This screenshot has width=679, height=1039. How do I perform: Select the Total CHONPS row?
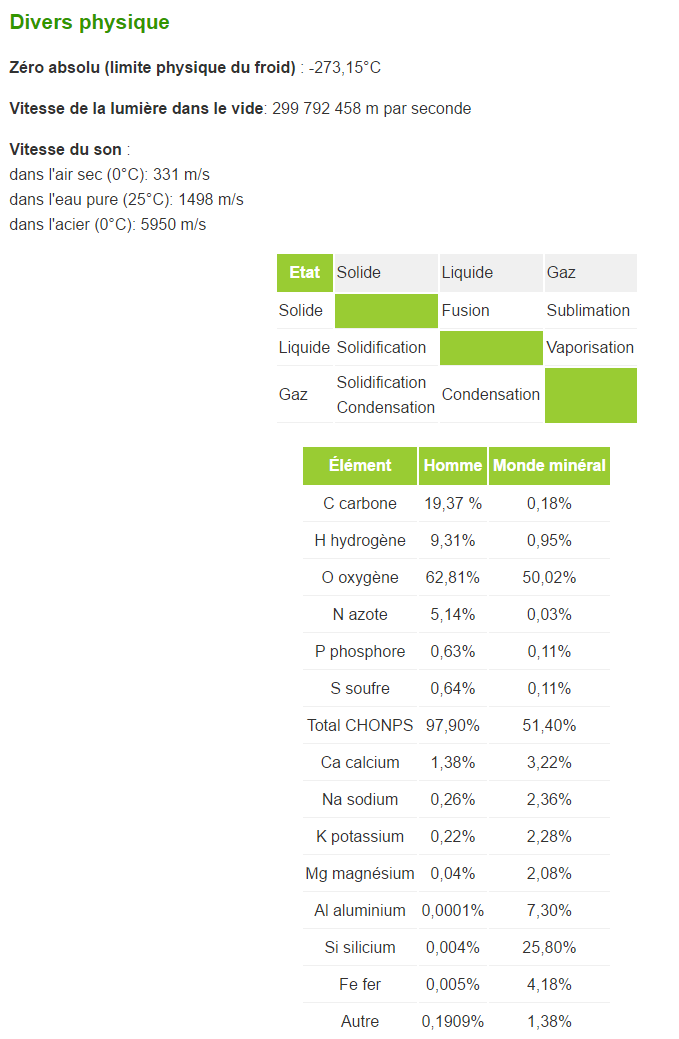pos(456,726)
